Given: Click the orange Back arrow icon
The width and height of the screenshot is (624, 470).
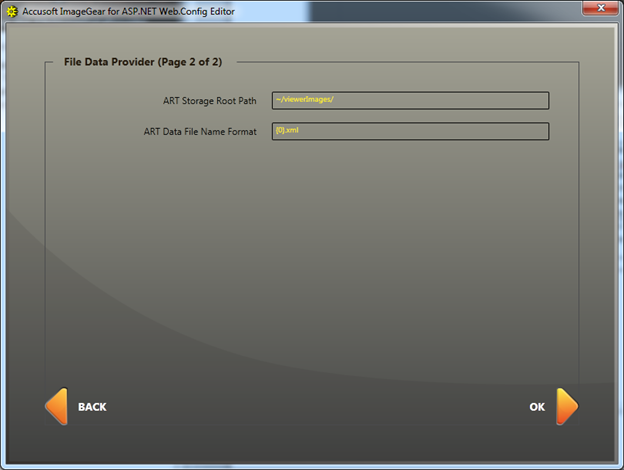Looking at the screenshot, I should [x=57, y=406].
